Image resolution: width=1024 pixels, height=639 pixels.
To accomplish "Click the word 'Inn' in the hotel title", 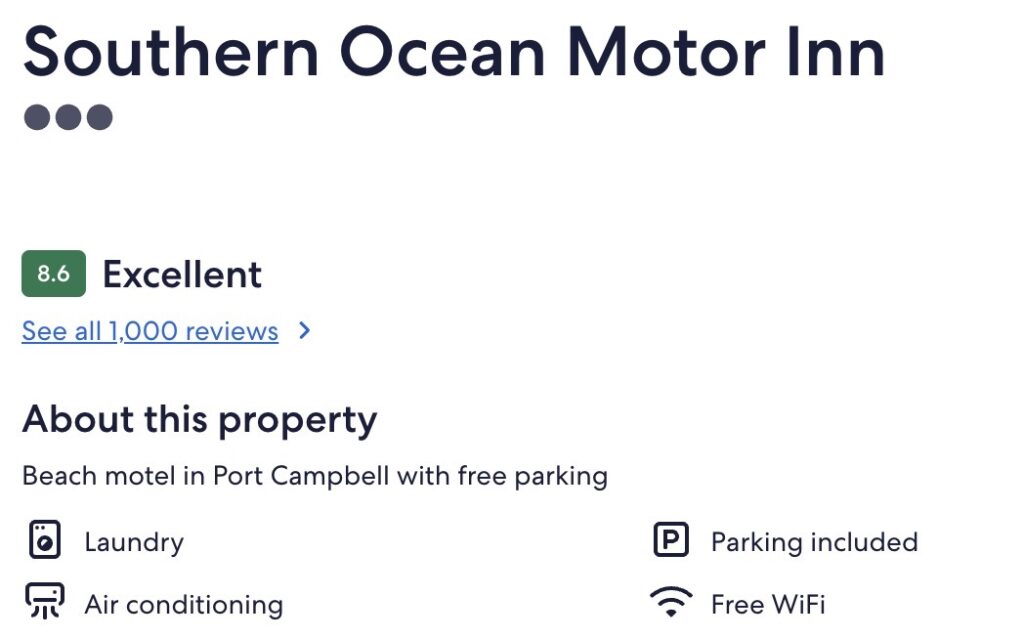I will pyautogui.click(x=829, y=52).
